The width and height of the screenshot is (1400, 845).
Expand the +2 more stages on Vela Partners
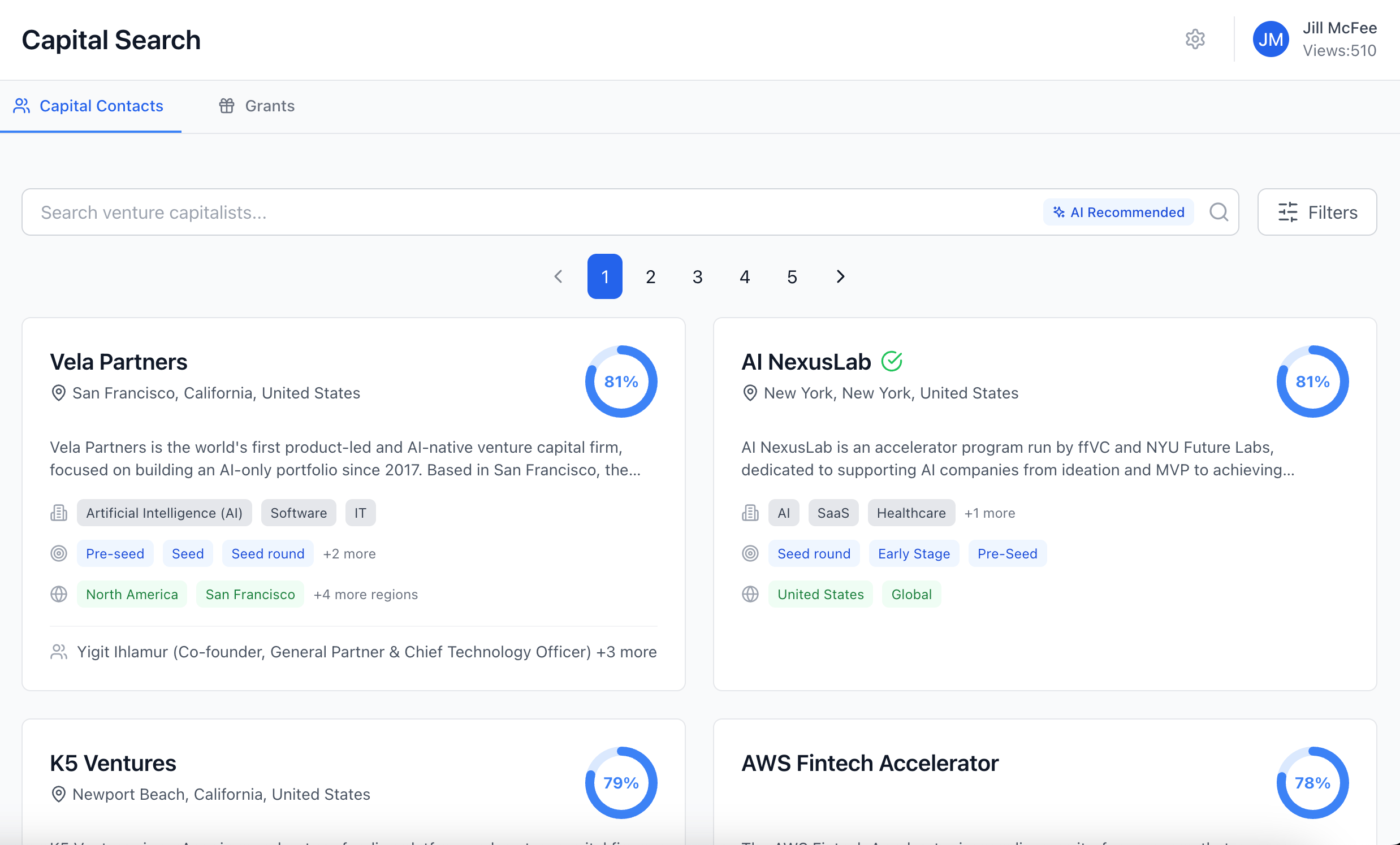tap(349, 554)
